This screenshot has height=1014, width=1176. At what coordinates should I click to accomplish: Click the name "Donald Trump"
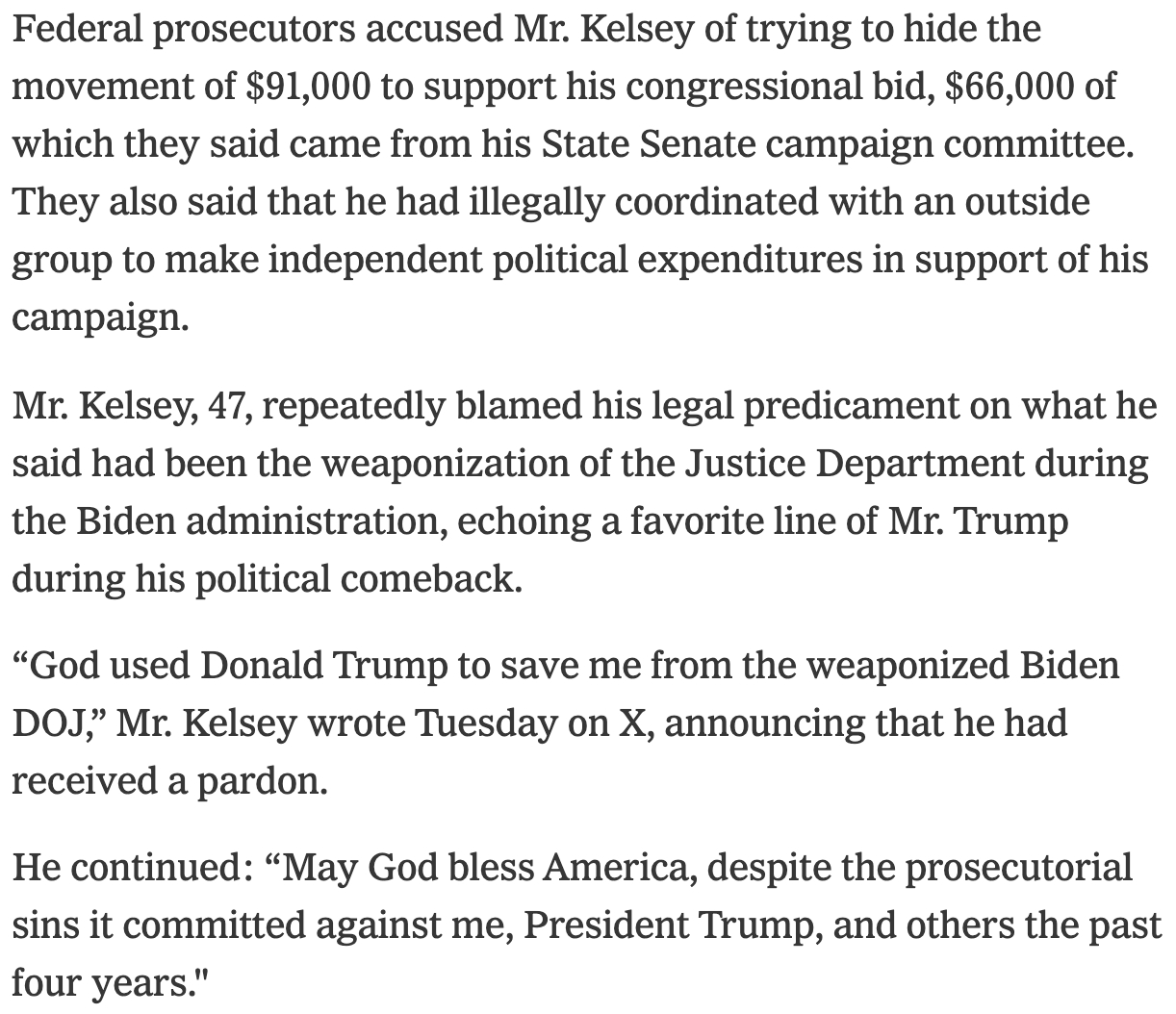pos(323,667)
